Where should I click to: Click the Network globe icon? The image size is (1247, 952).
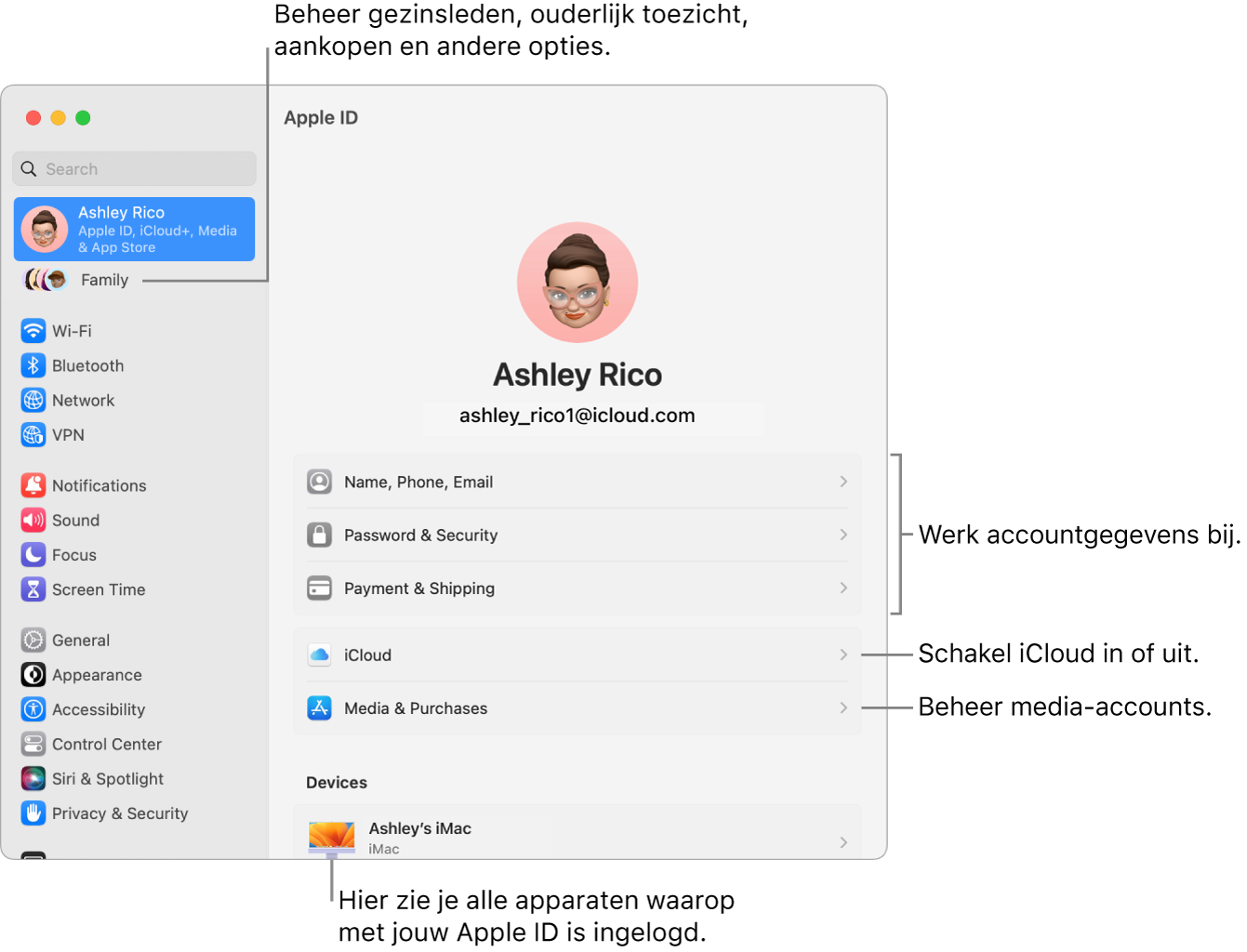point(33,400)
